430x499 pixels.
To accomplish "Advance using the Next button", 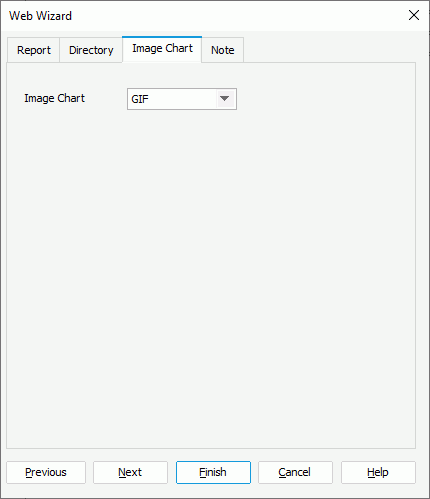I will [130, 472].
